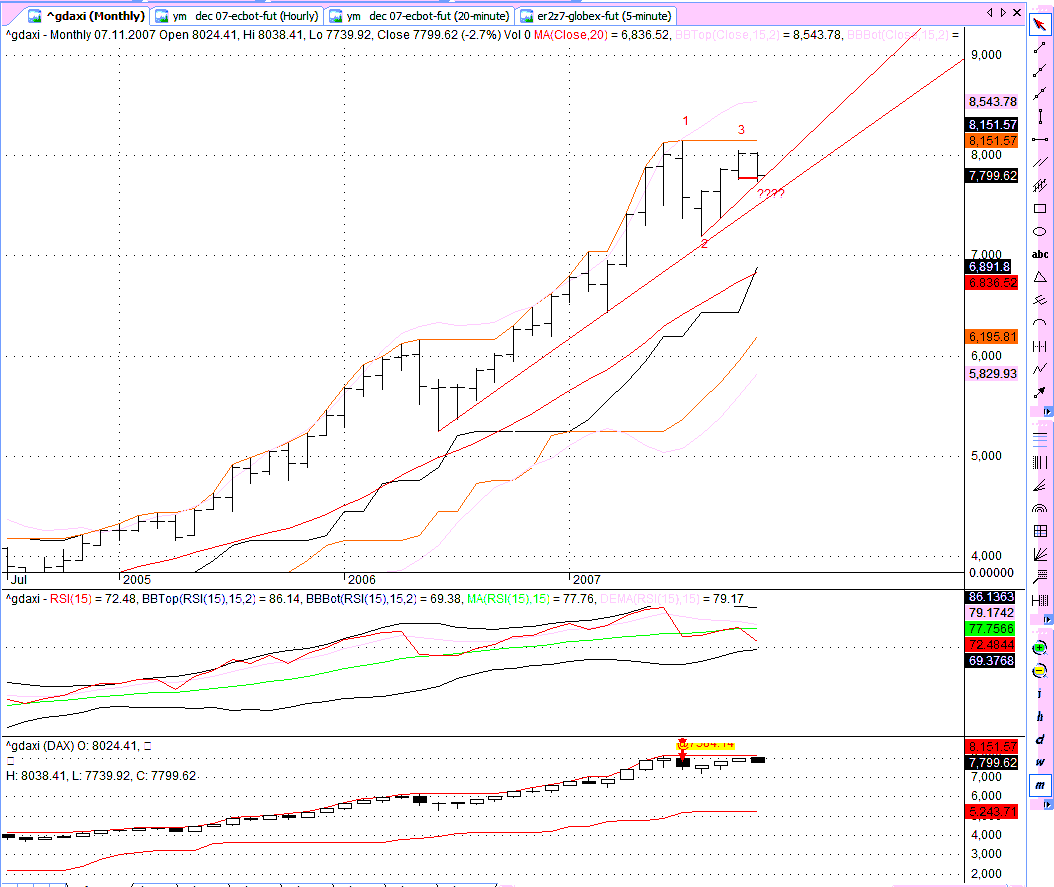The height and width of the screenshot is (887, 1054).
Task: Click the 8,543.78 BBTop price label
Action: pyautogui.click(x=992, y=101)
